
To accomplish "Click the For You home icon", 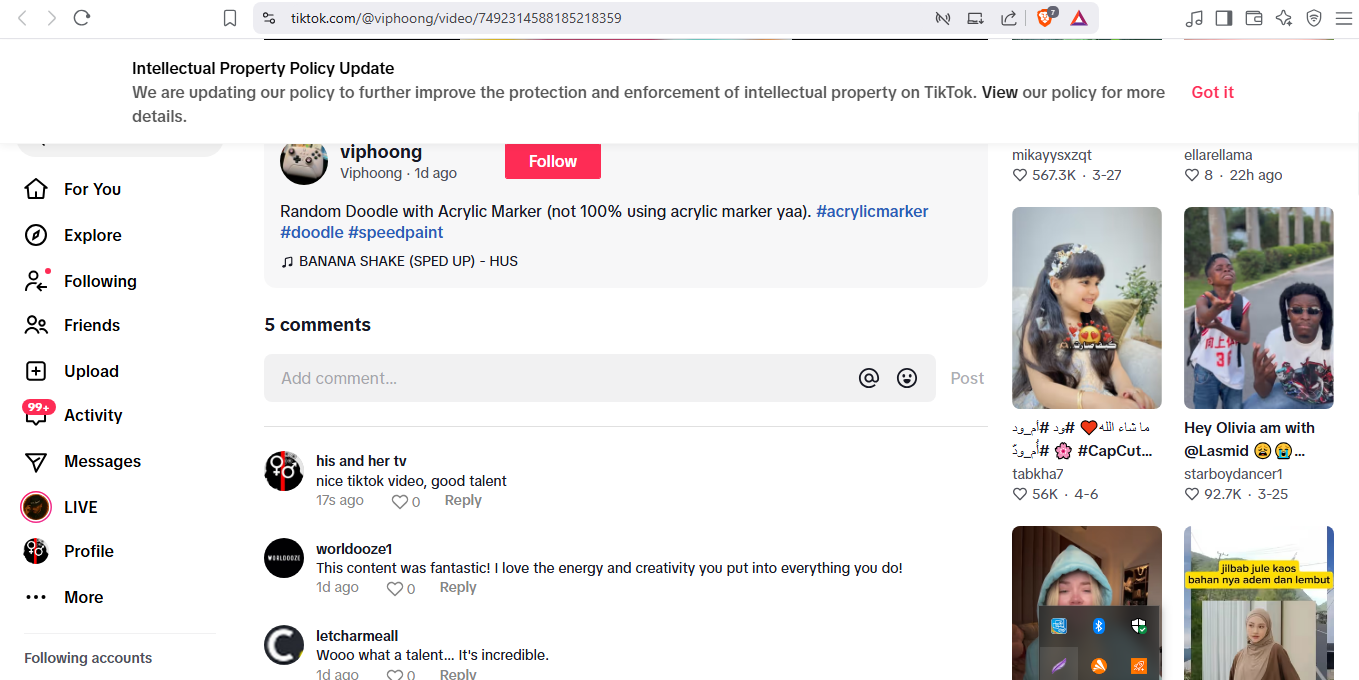I will point(36,189).
